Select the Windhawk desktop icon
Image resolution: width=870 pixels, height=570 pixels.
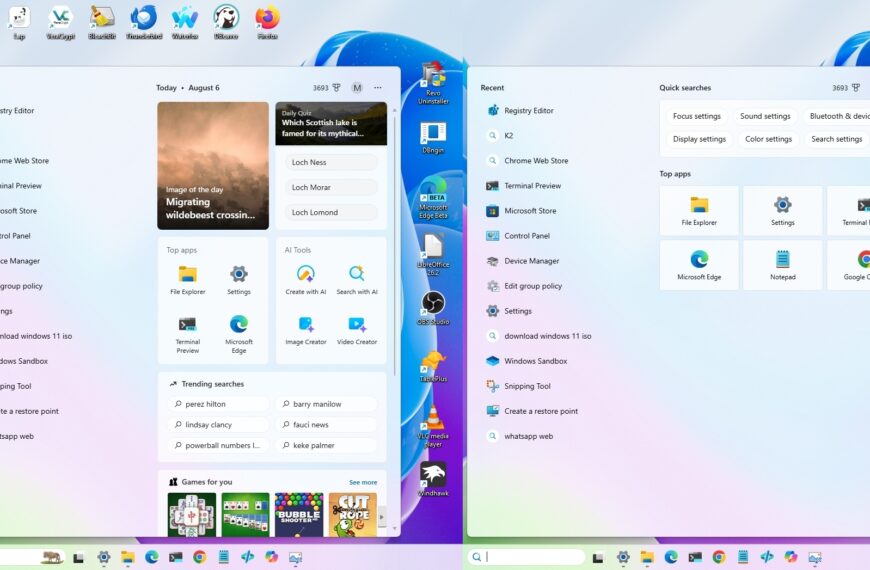click(x=433, y=479)
